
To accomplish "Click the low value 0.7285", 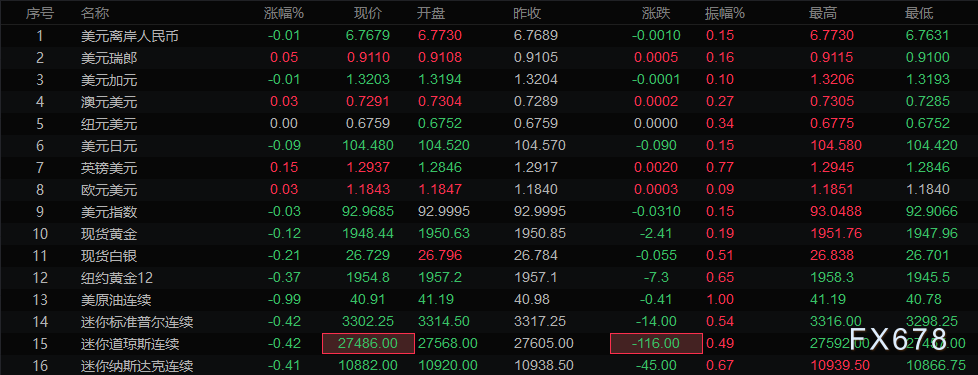I will click(927, 102).
